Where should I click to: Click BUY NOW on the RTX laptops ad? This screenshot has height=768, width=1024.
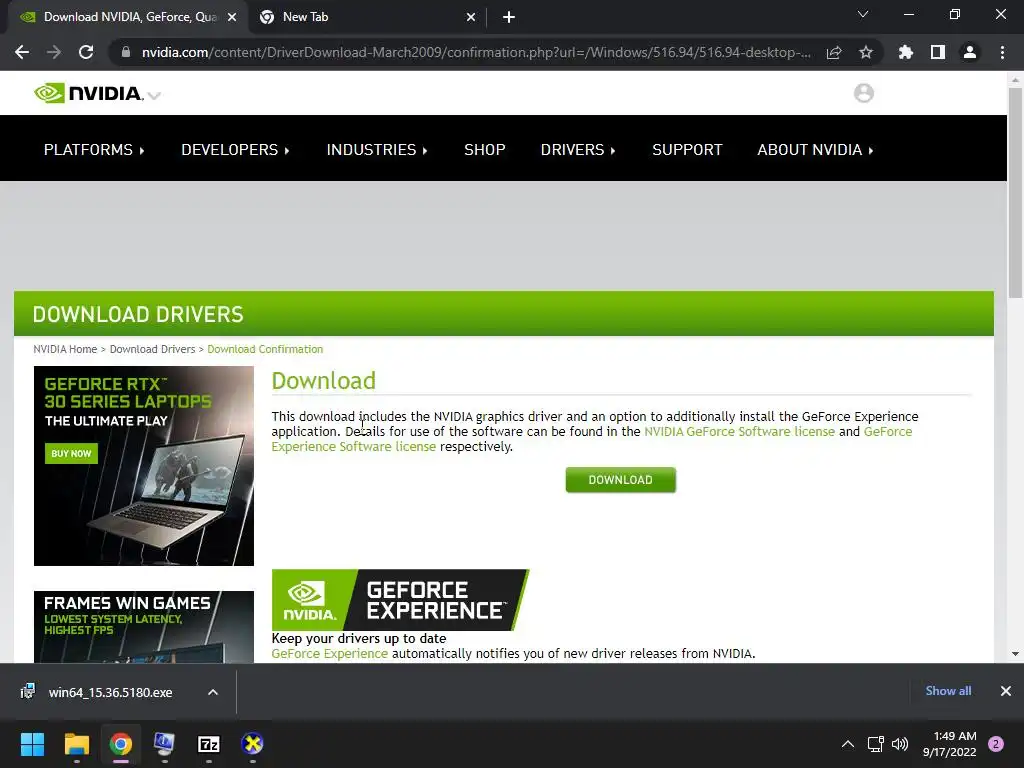71,454
